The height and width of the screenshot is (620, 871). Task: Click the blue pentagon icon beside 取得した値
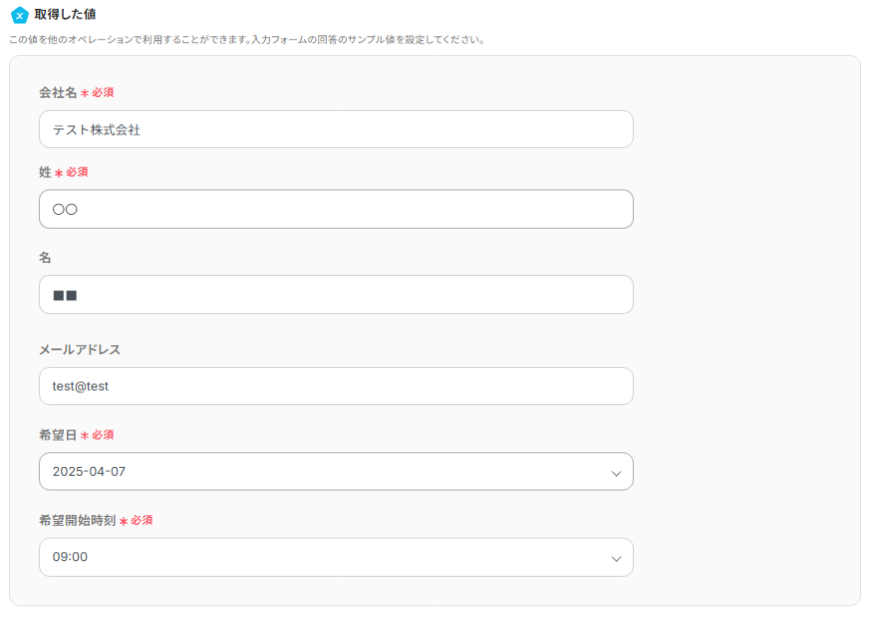(19, 15)
